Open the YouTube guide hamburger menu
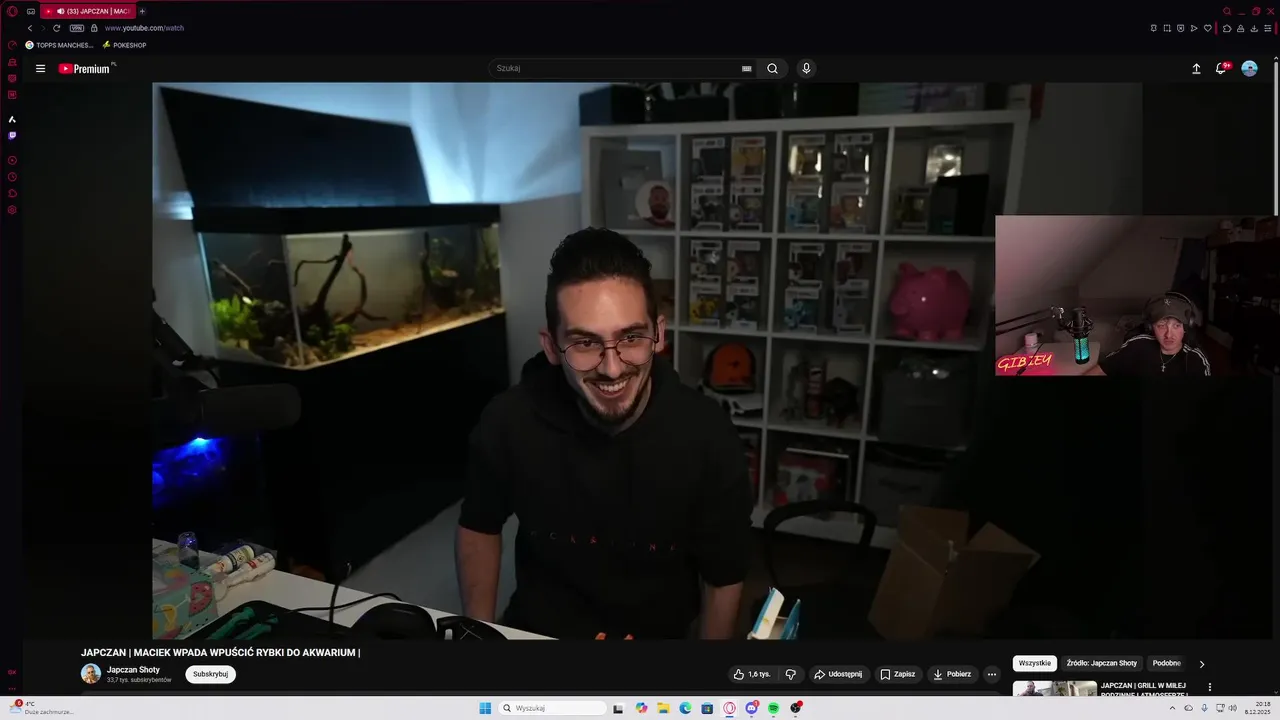Screen dimensions: 1280x720 coord(40,69)
